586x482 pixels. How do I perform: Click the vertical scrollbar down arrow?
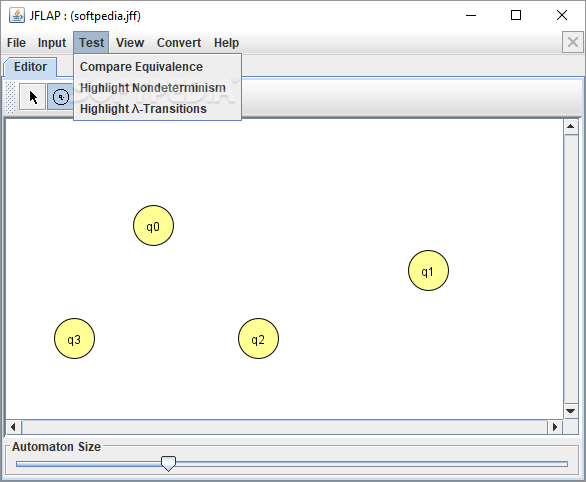[570, 411]
